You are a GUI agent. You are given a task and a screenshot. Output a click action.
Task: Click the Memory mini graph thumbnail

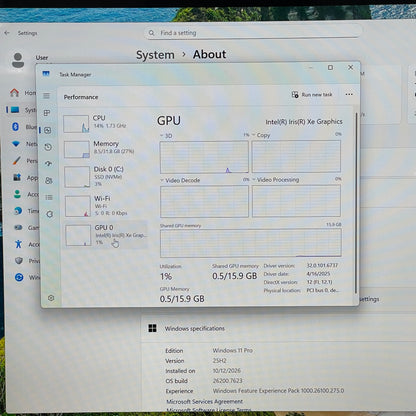[77, 149]
